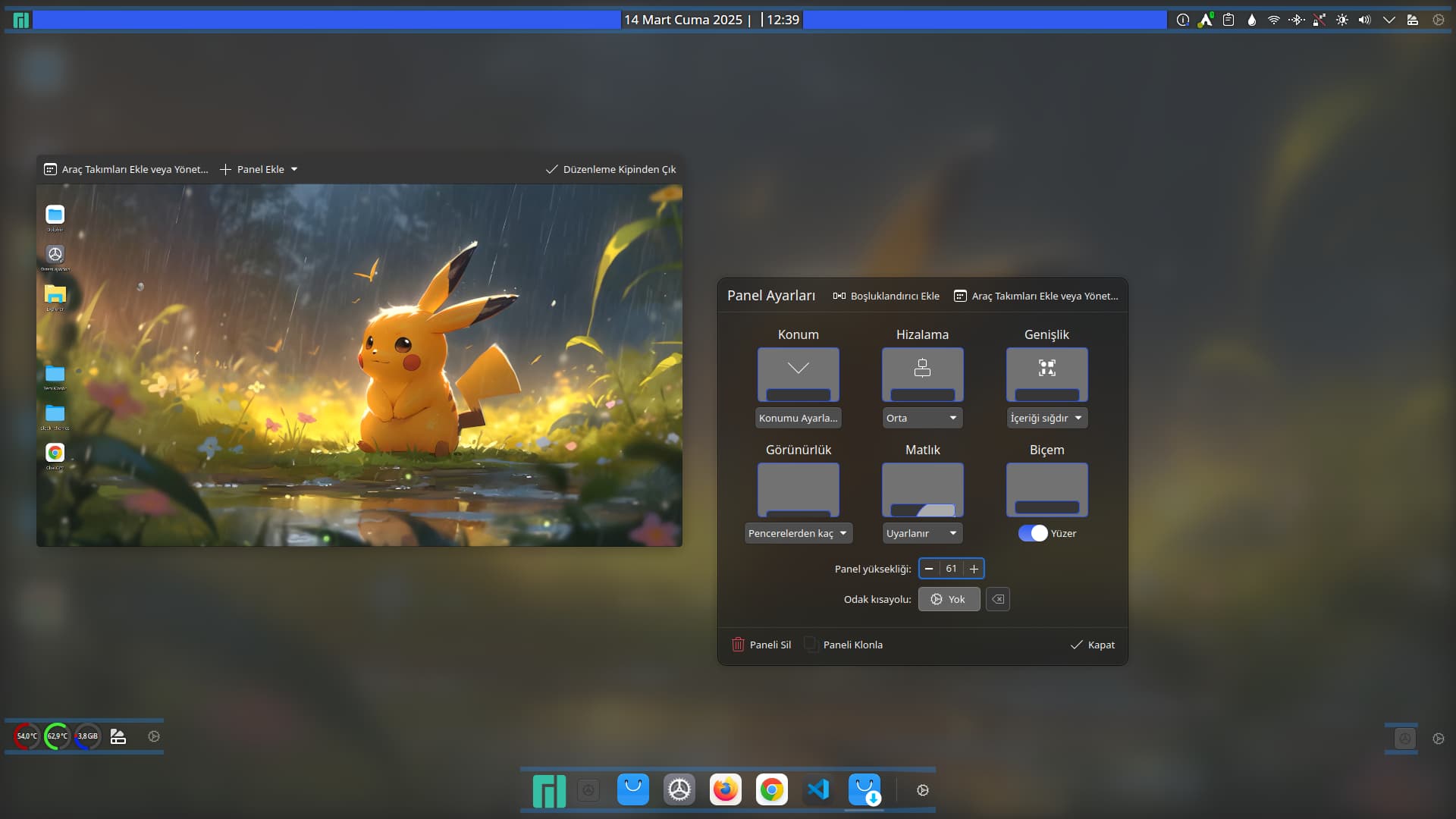Click the Odak kısayolu Yok shortcut button
This screenshot has height=819, width=1456.
(x=949, y=599)
